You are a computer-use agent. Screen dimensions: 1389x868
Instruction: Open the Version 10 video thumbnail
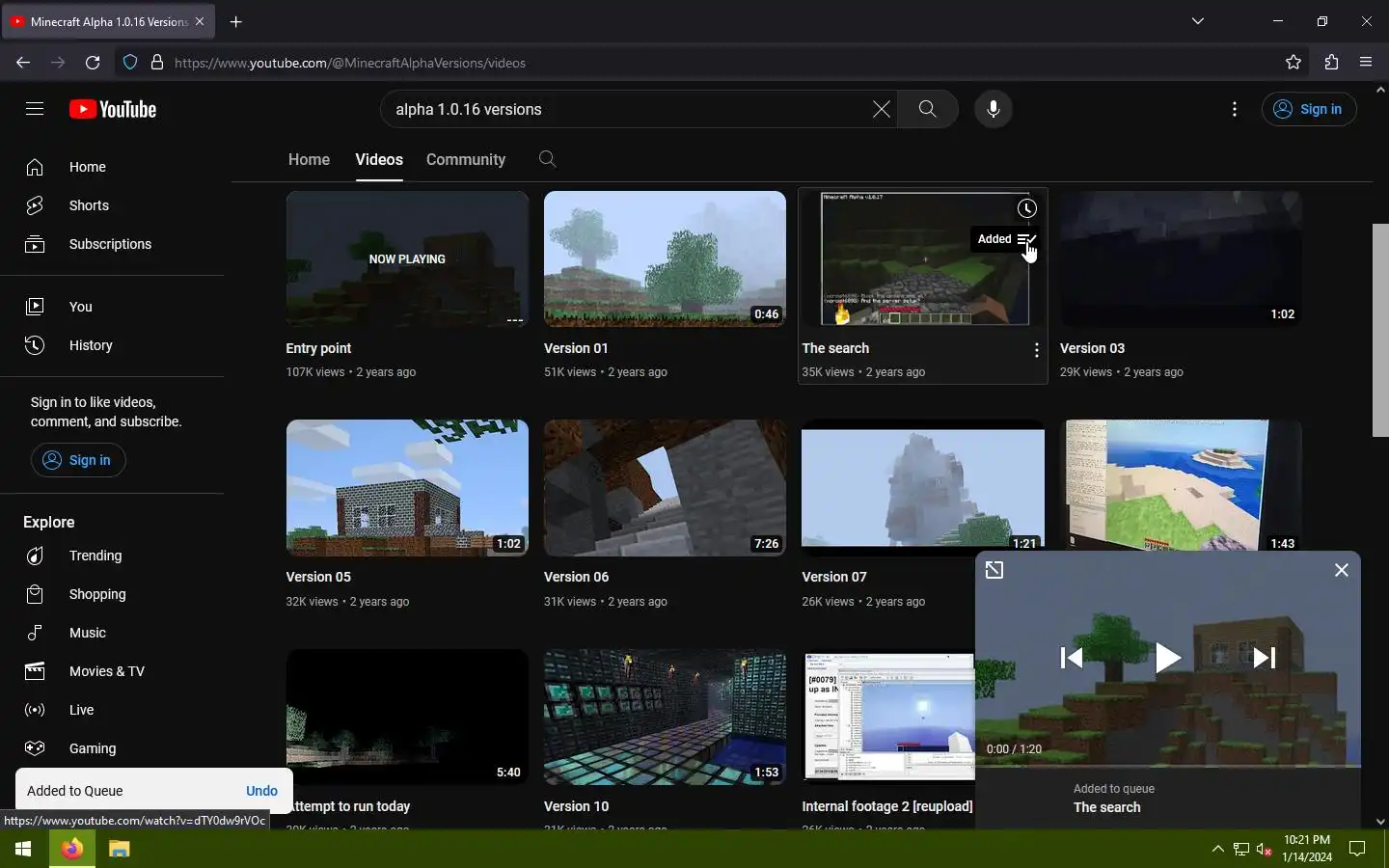(x=665, y=717)
